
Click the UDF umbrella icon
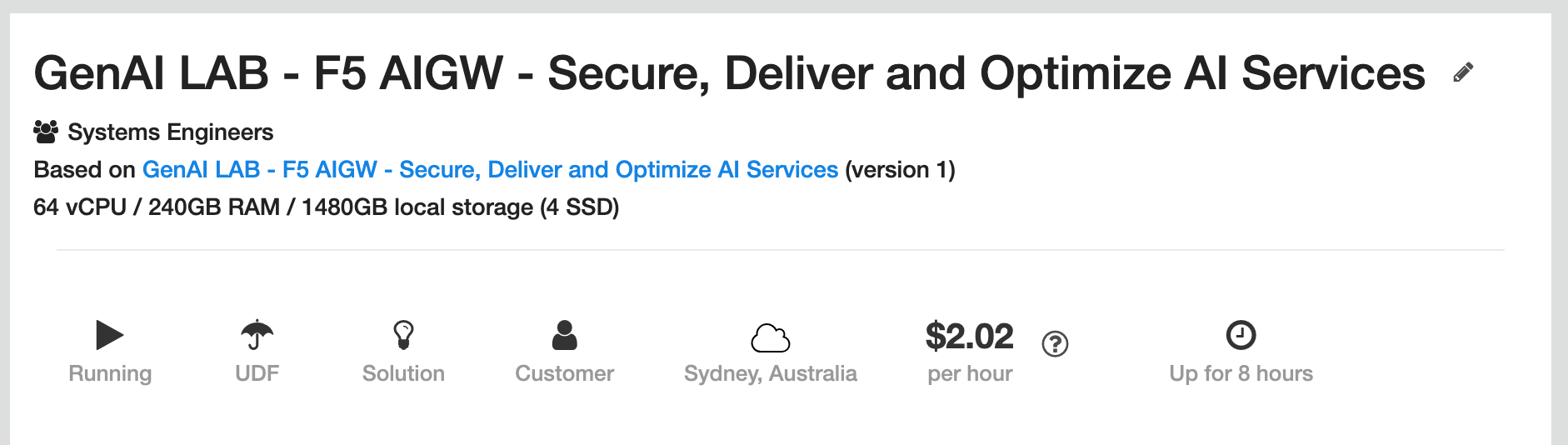(257, 335)
